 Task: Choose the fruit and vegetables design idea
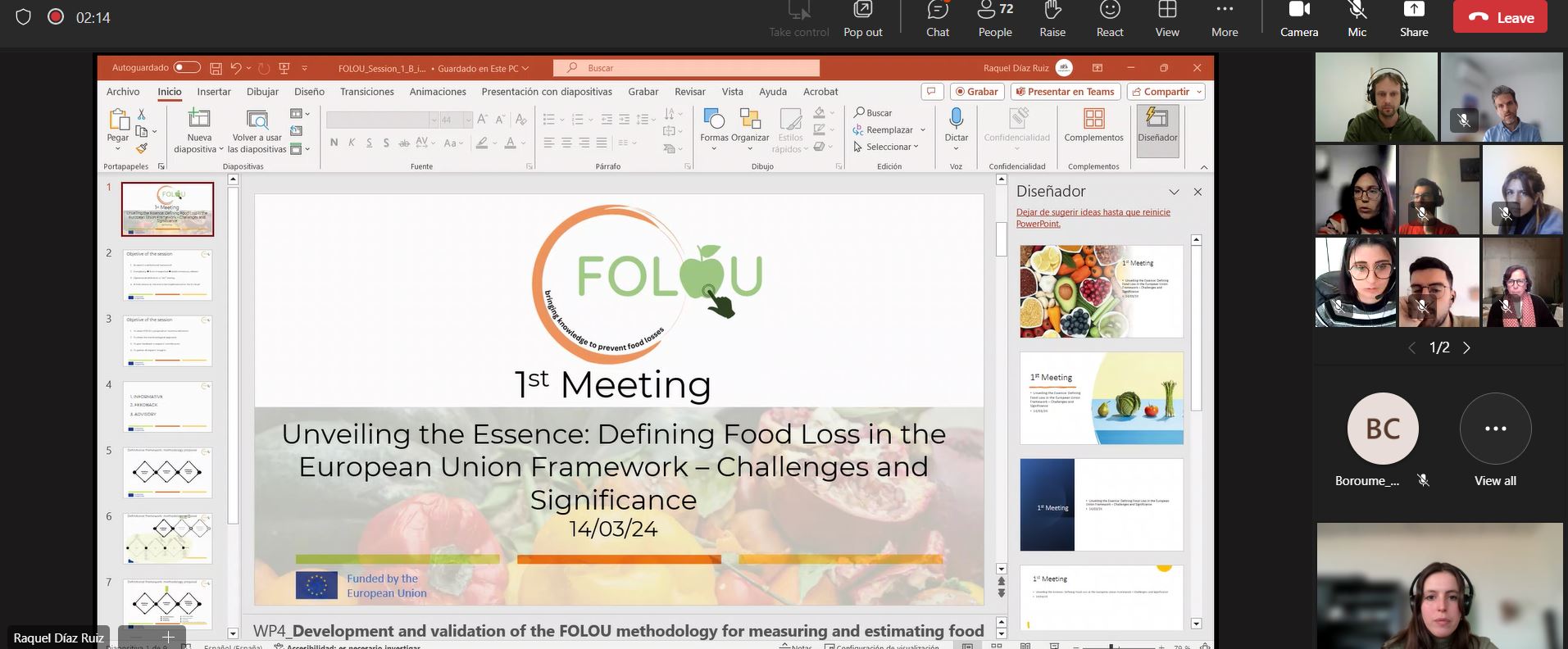coord(1102,291)
